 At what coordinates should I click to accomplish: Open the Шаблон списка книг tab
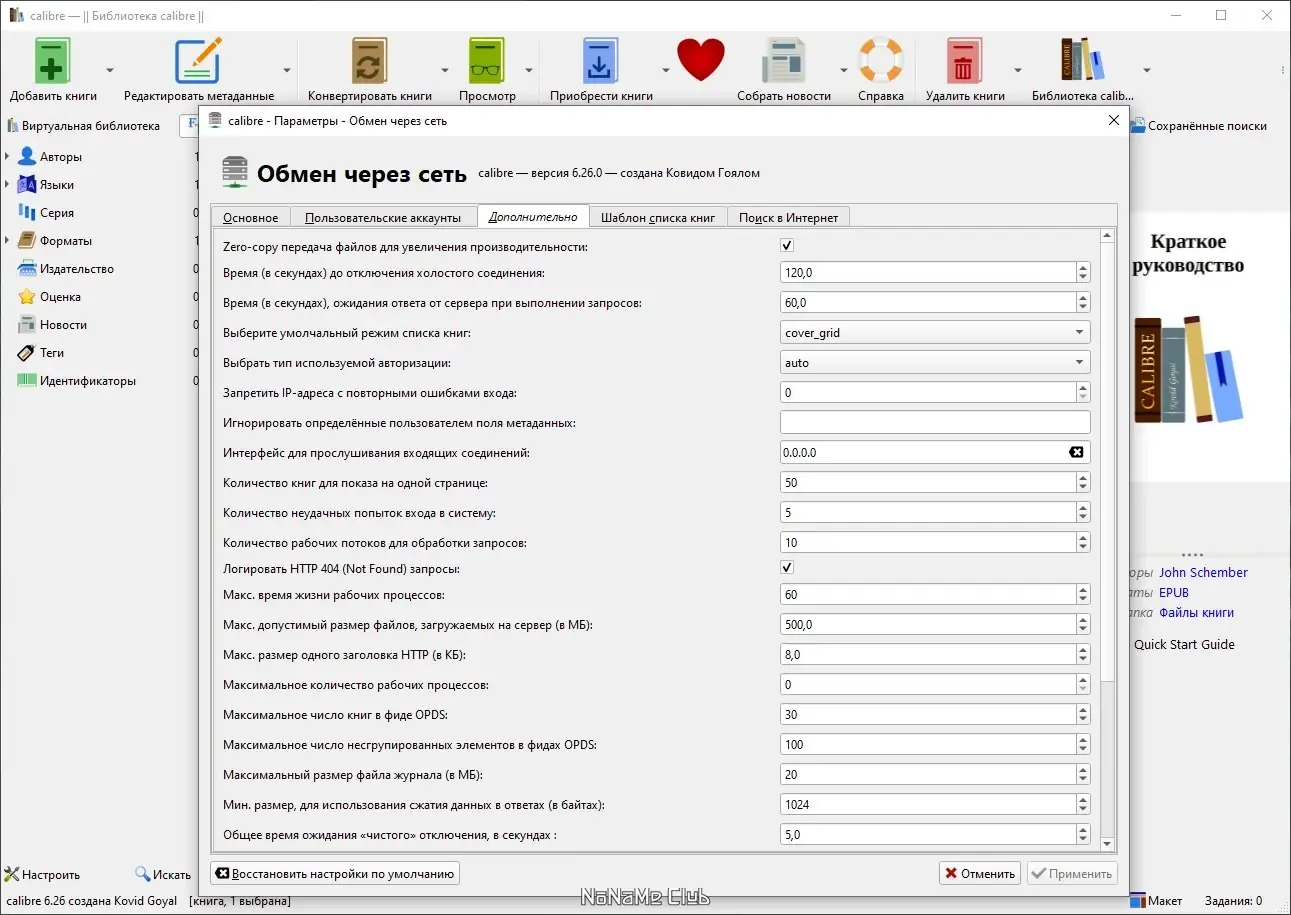pyautogui.click(x=658, y=217)
